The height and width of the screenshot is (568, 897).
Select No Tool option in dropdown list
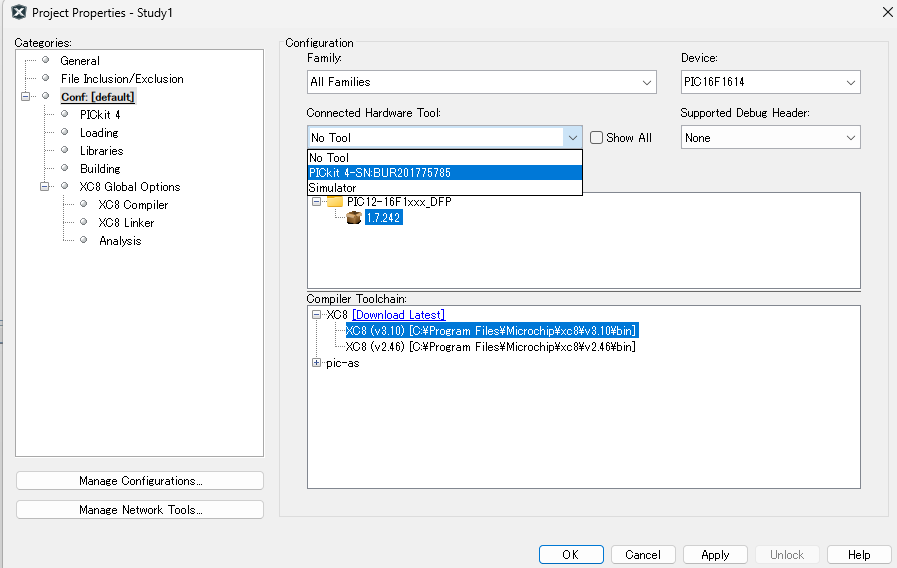(329, 158)
